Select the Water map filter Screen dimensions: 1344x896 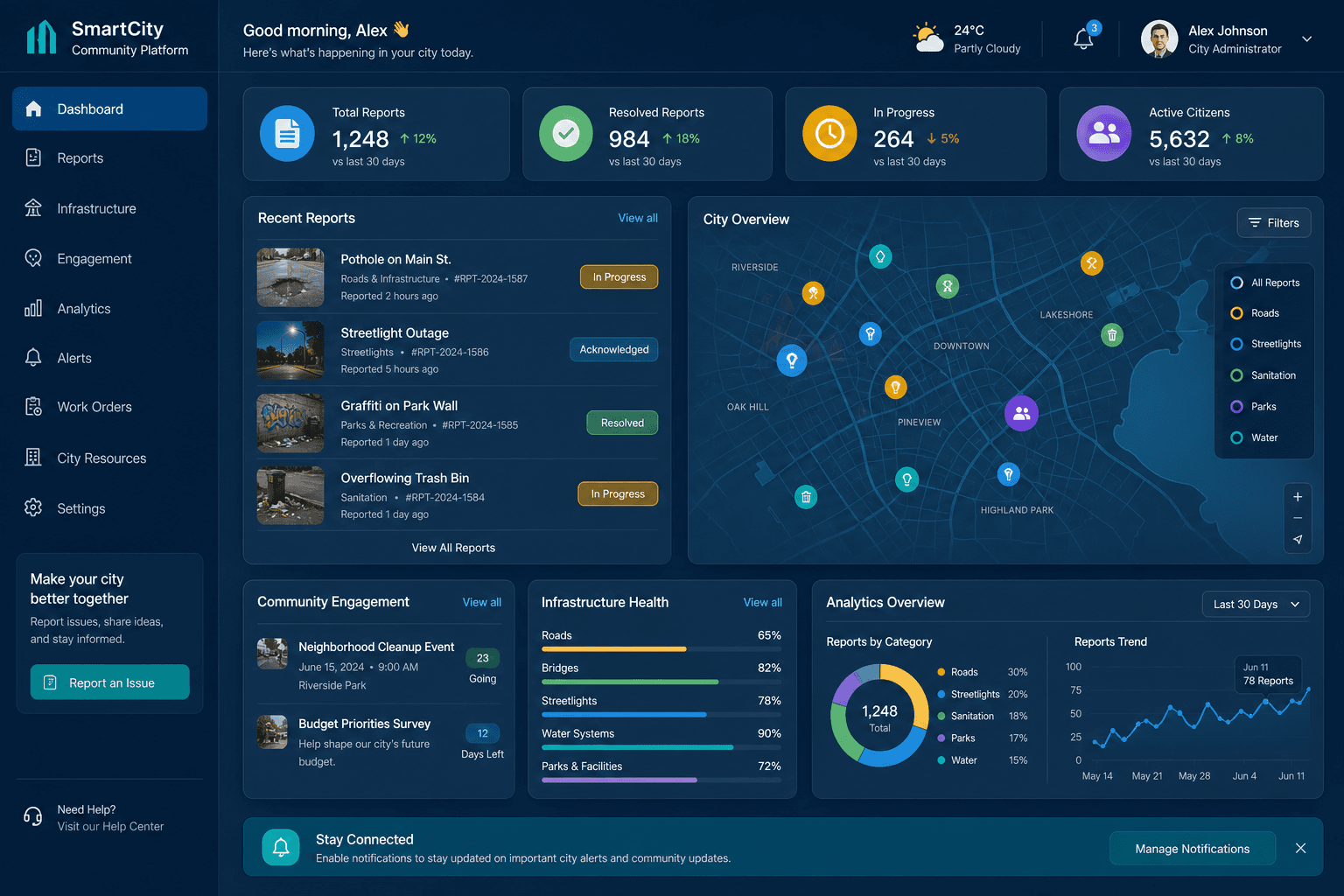(x=1254, y=437)
